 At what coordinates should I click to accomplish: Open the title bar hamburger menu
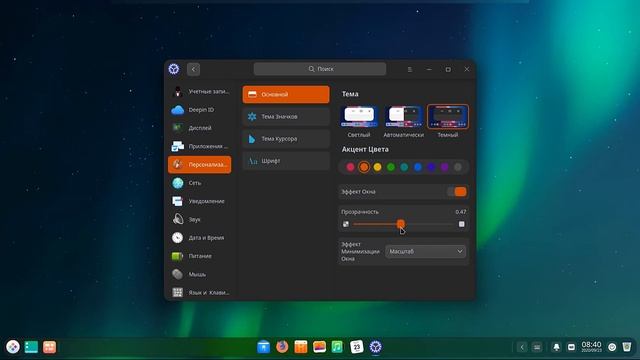click(x=410, y=69)
